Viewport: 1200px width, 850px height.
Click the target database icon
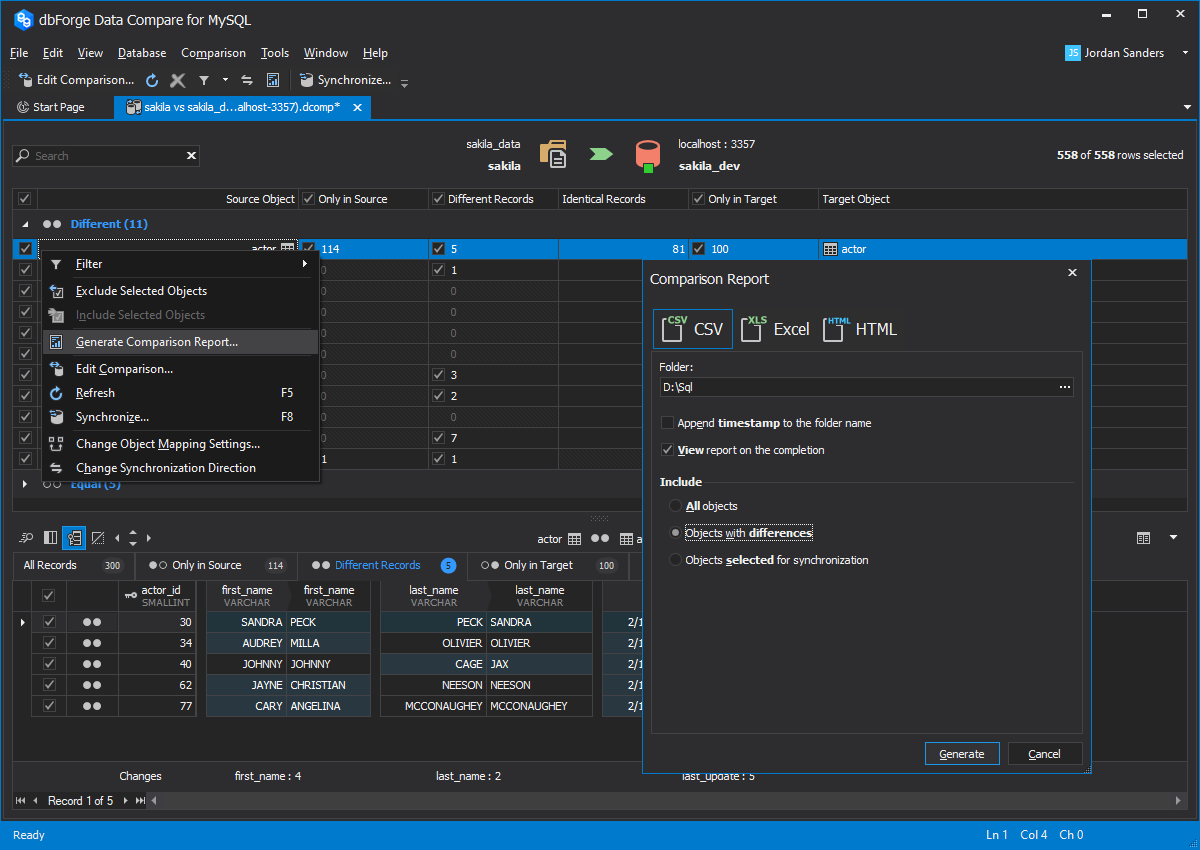647,154
